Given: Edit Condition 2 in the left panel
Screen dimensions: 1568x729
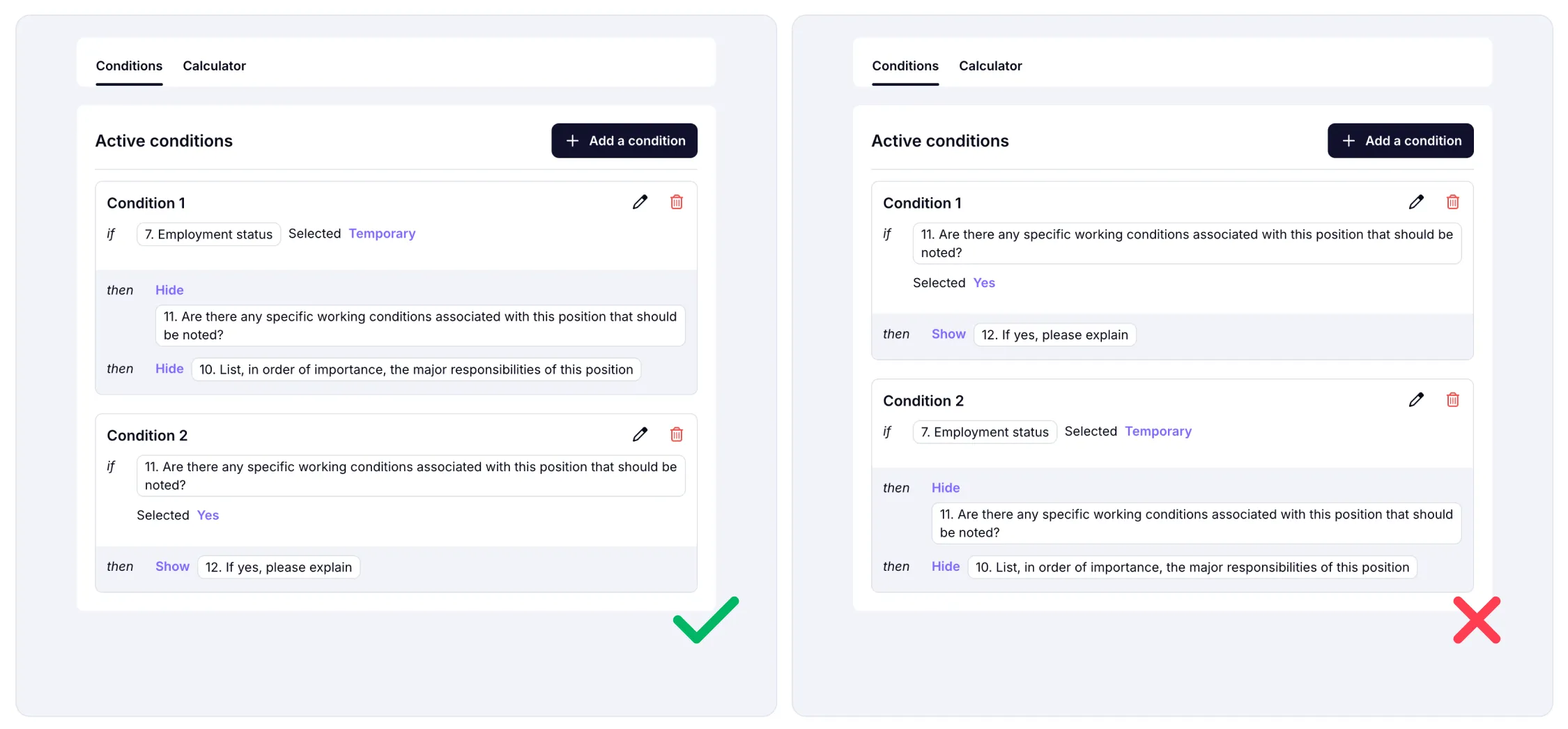Looking at the screenshot, I should click(640, 434).
